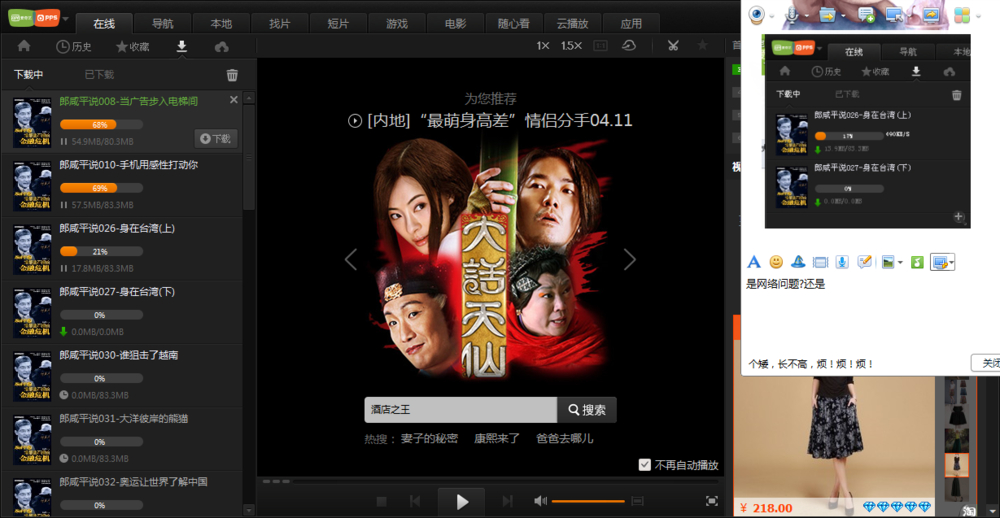Open the 历史 history list
Image resolution: width=1000 pixels, height=518 pixels.
[74, 47]
